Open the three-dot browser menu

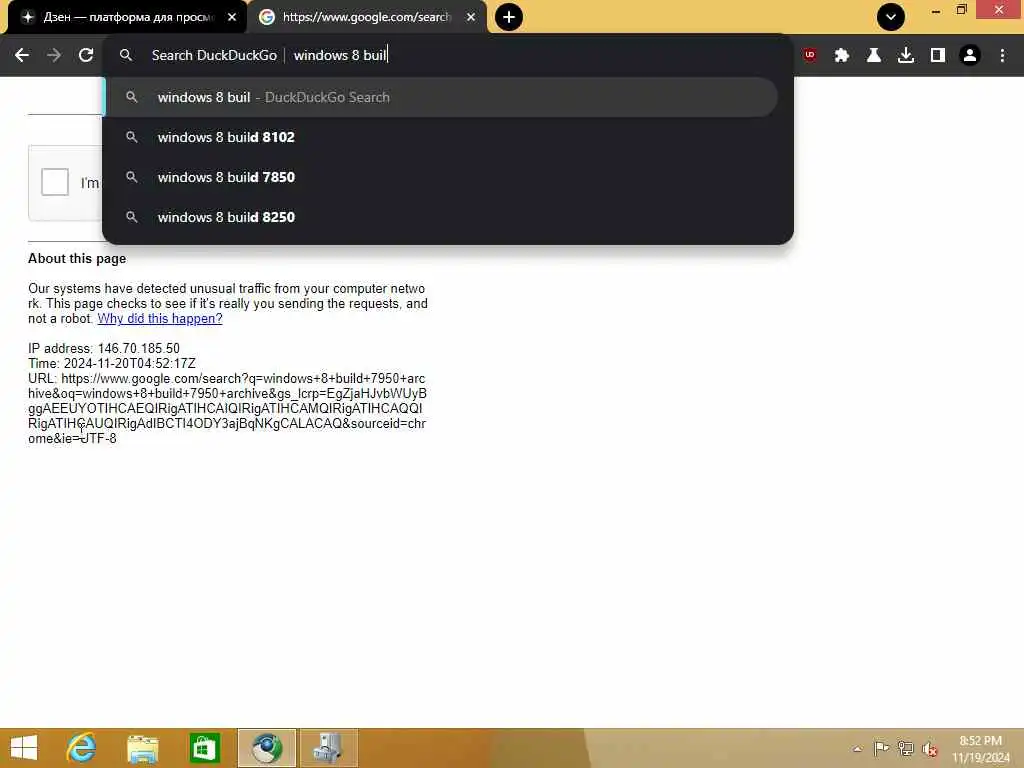pyautogui.click(x=1002, y=56)
